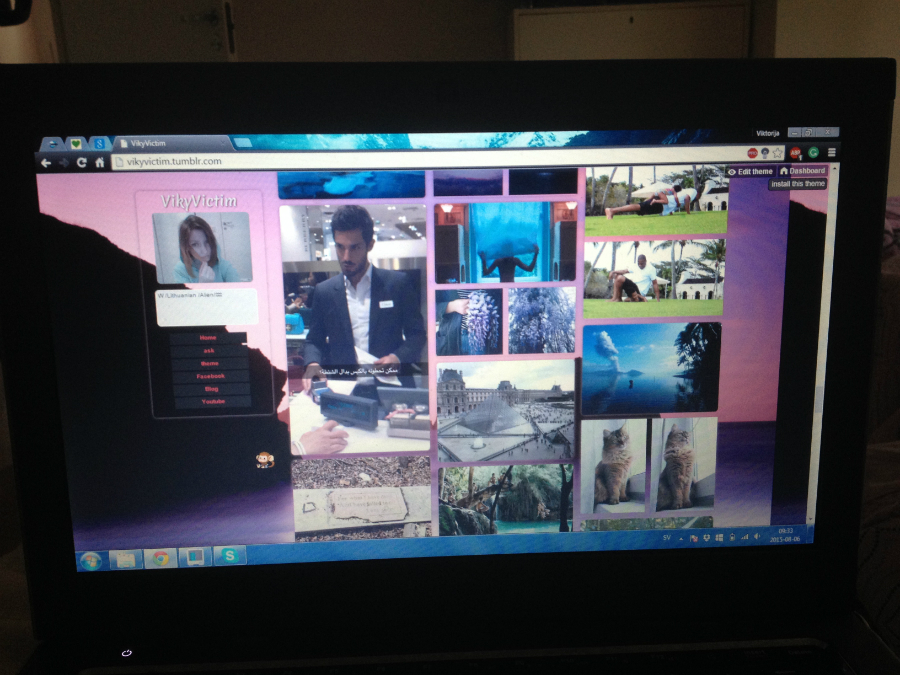Open the Tumblr Dashboard button
This screenshot has height=675, width=900.
802,171
